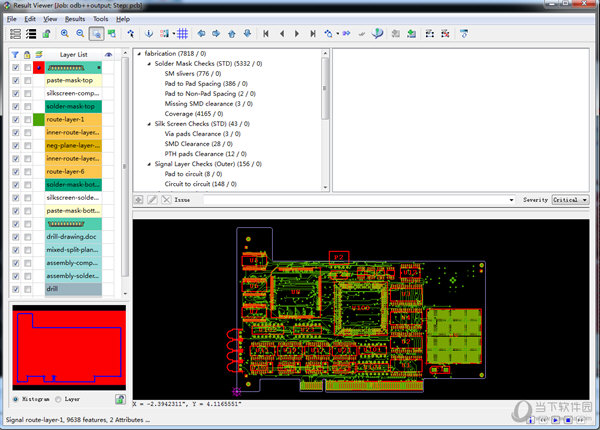Open the Tools menu
Viewport: 600px width, 430px height.
click(101, 19)
